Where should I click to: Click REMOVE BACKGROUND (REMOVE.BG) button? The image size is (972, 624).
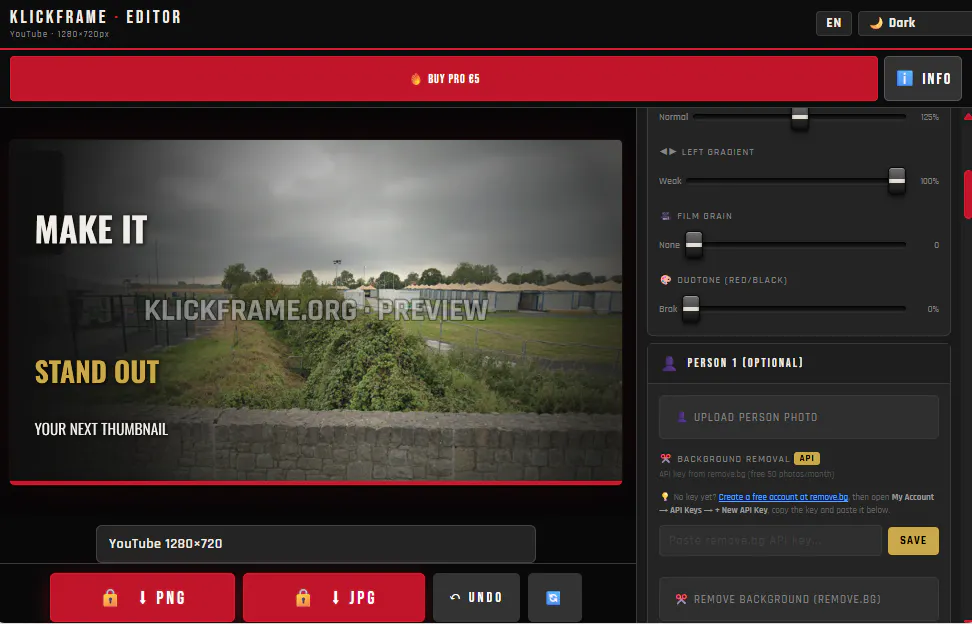coord(798,599)
